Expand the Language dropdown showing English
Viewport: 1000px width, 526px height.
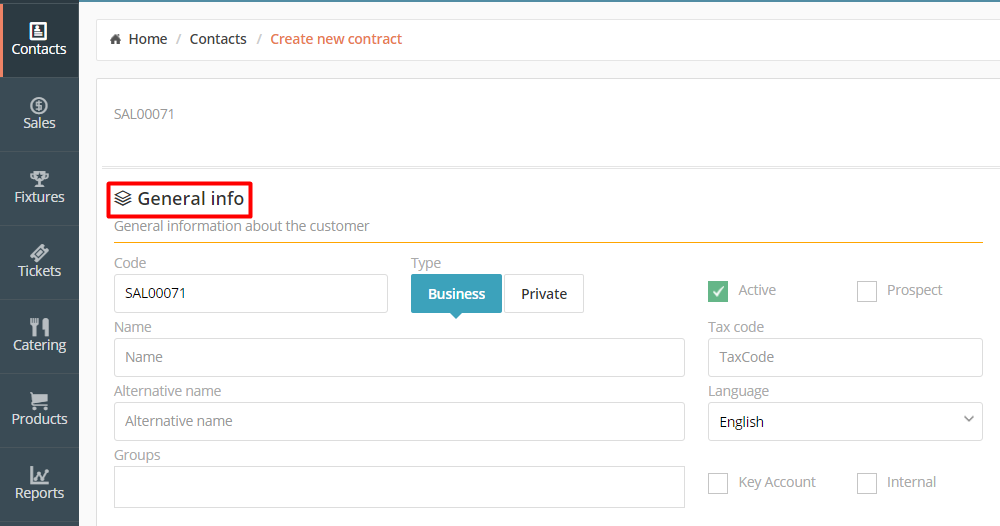click(x=845, y=421)
